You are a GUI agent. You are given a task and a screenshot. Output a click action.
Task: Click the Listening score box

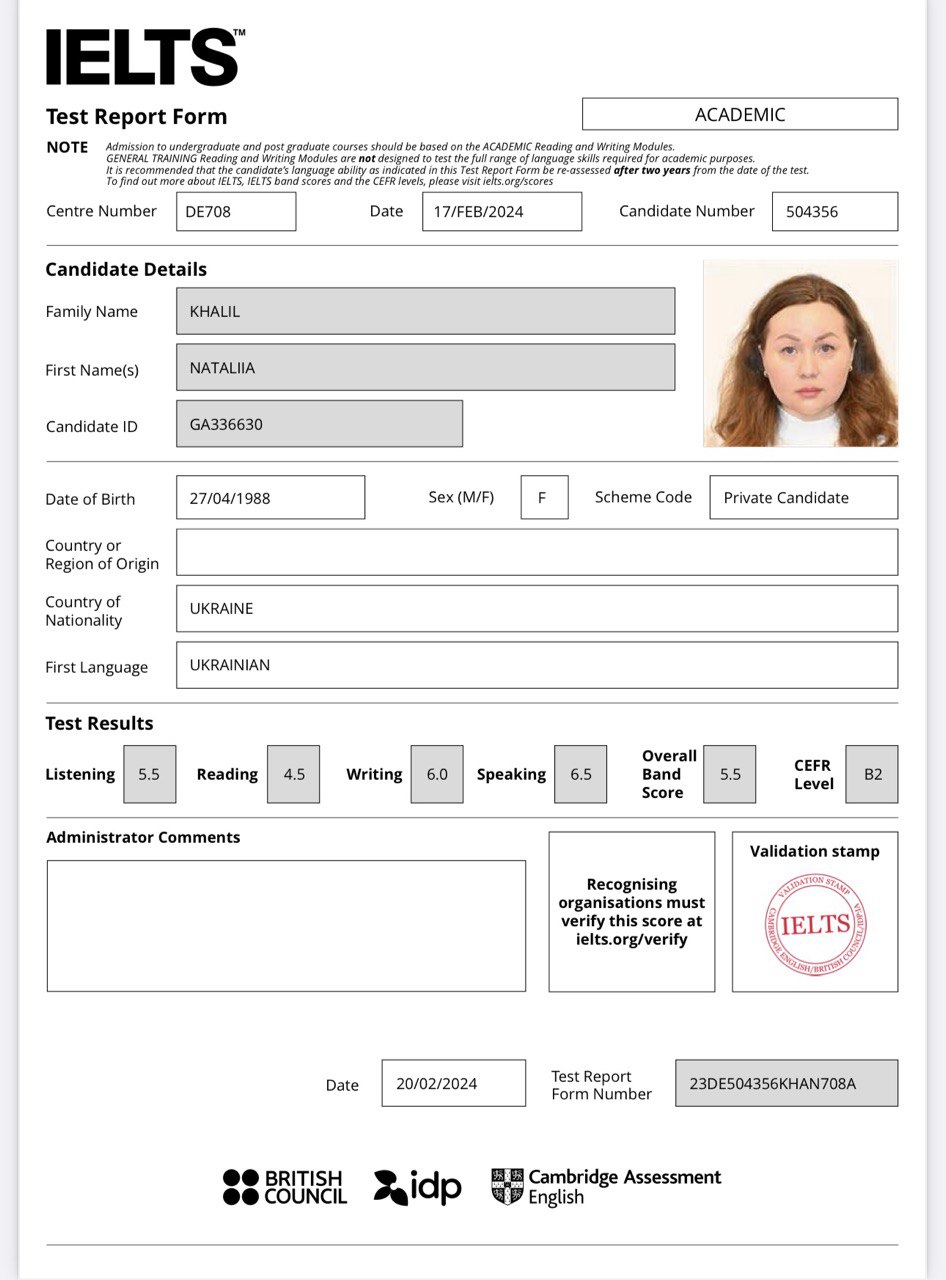(150, 774)
